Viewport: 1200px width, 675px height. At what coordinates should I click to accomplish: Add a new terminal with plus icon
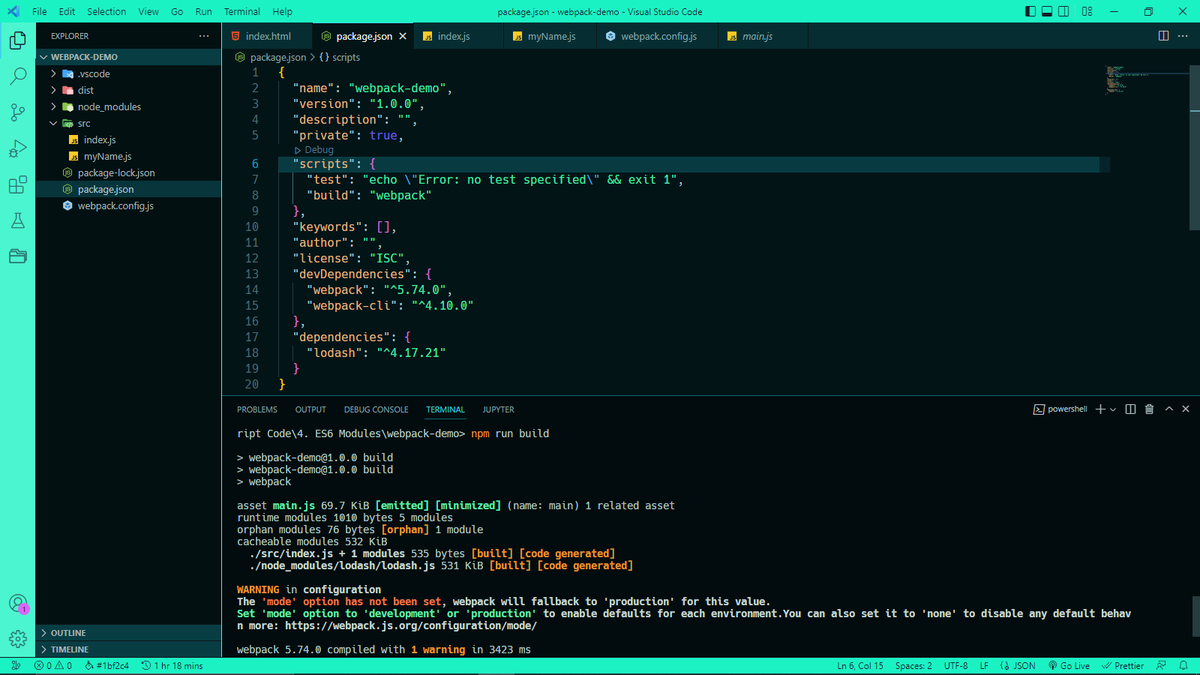tap(1100, 409)
